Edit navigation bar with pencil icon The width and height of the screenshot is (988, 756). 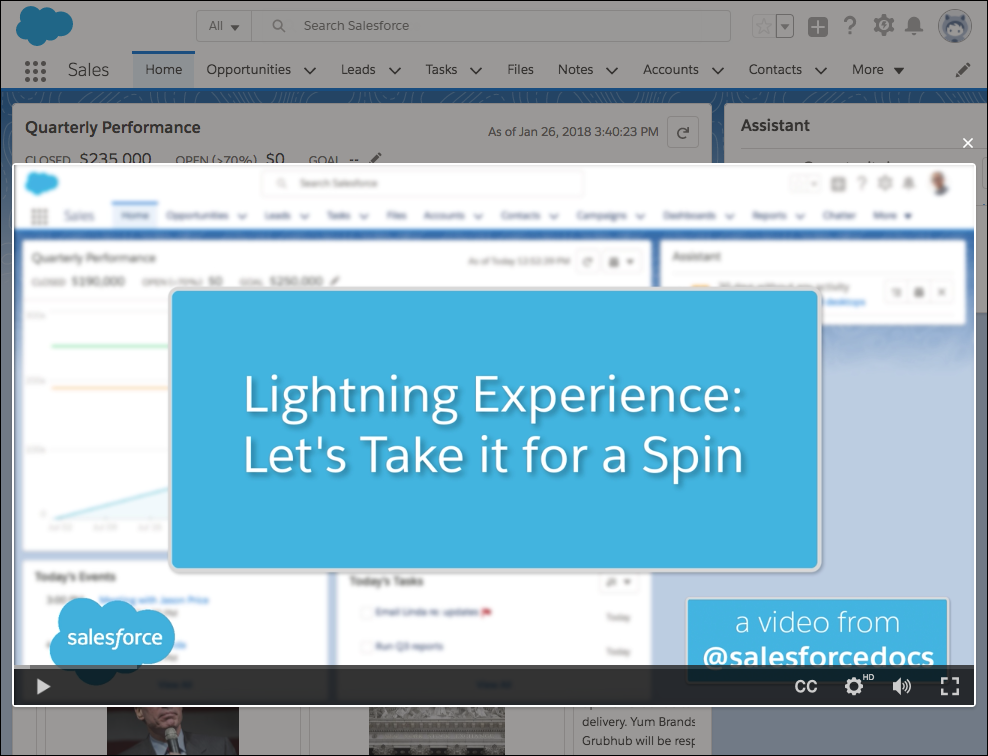(963, 70)
